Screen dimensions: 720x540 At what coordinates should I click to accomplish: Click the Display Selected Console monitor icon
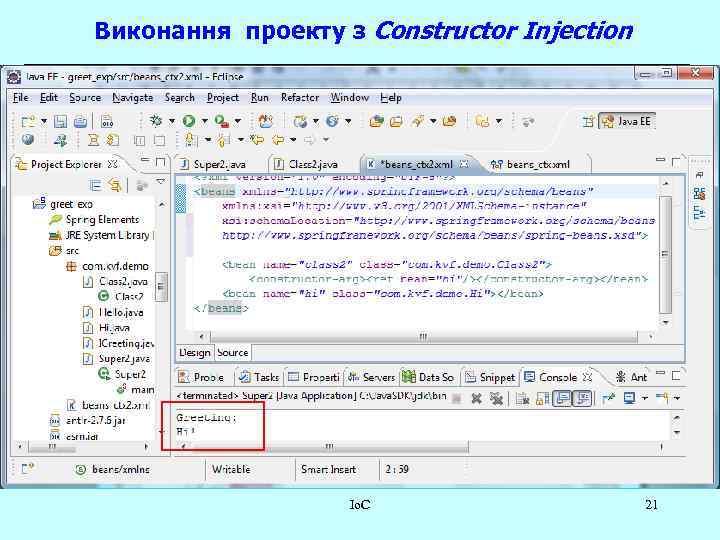(629, 398)
